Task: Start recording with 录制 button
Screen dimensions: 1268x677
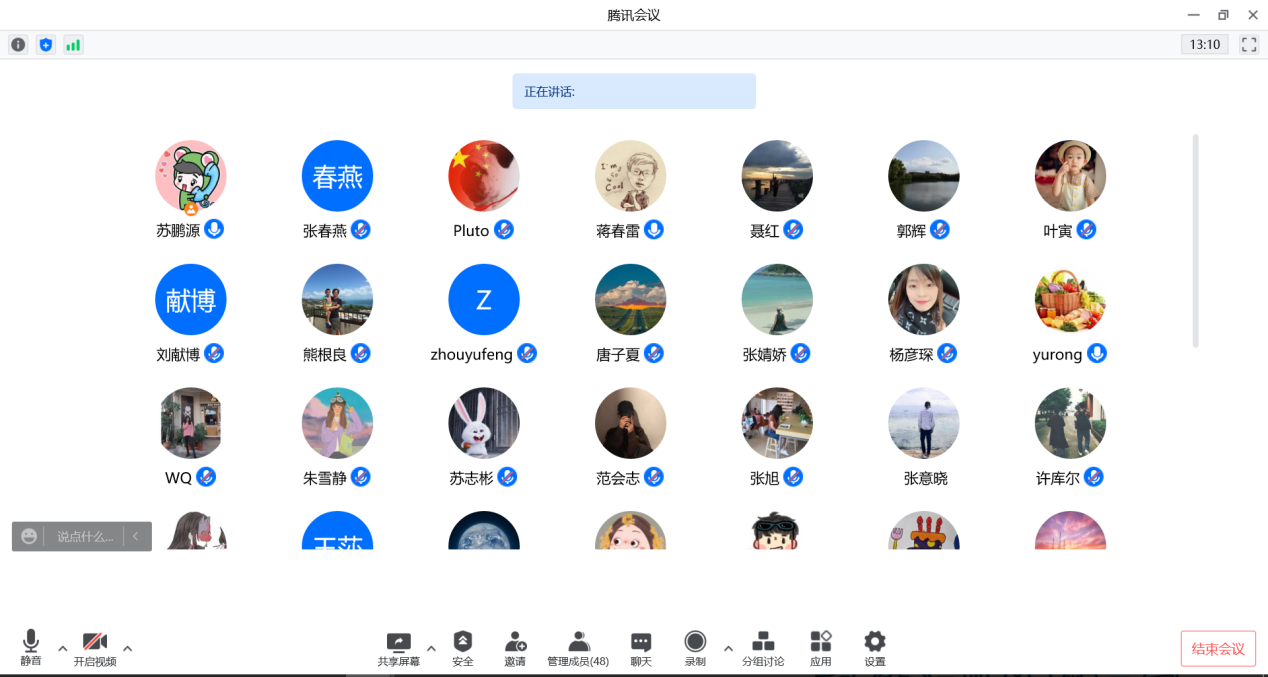Action: (x=695, y=648)
